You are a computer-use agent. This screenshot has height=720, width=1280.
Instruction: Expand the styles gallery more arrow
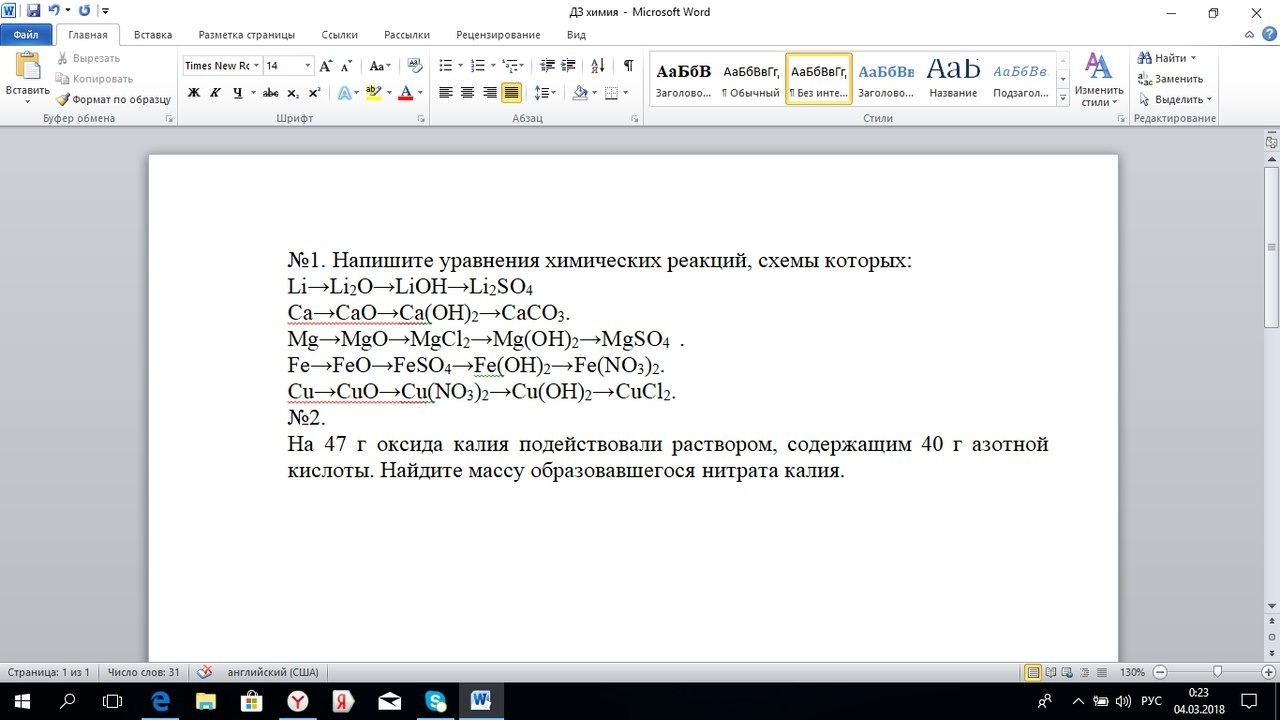pos(1062,99)
